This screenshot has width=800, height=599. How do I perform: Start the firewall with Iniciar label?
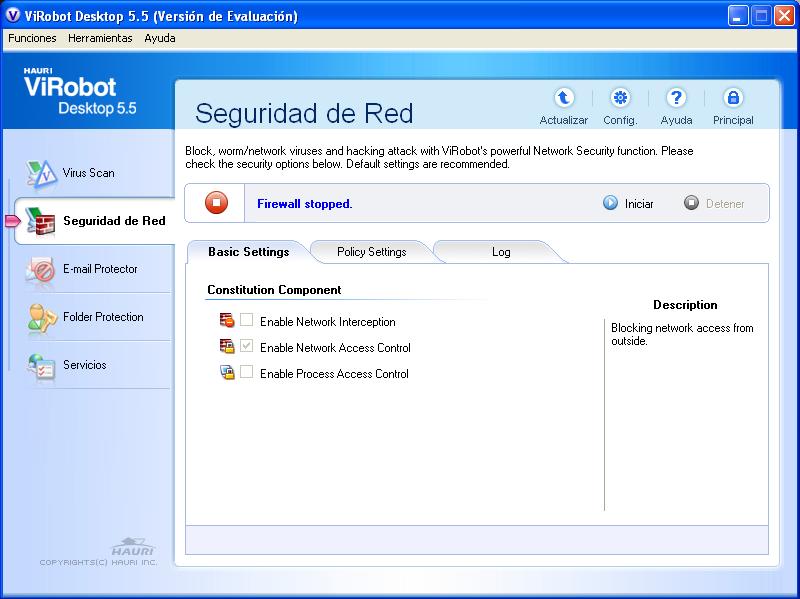coord(639,204)
